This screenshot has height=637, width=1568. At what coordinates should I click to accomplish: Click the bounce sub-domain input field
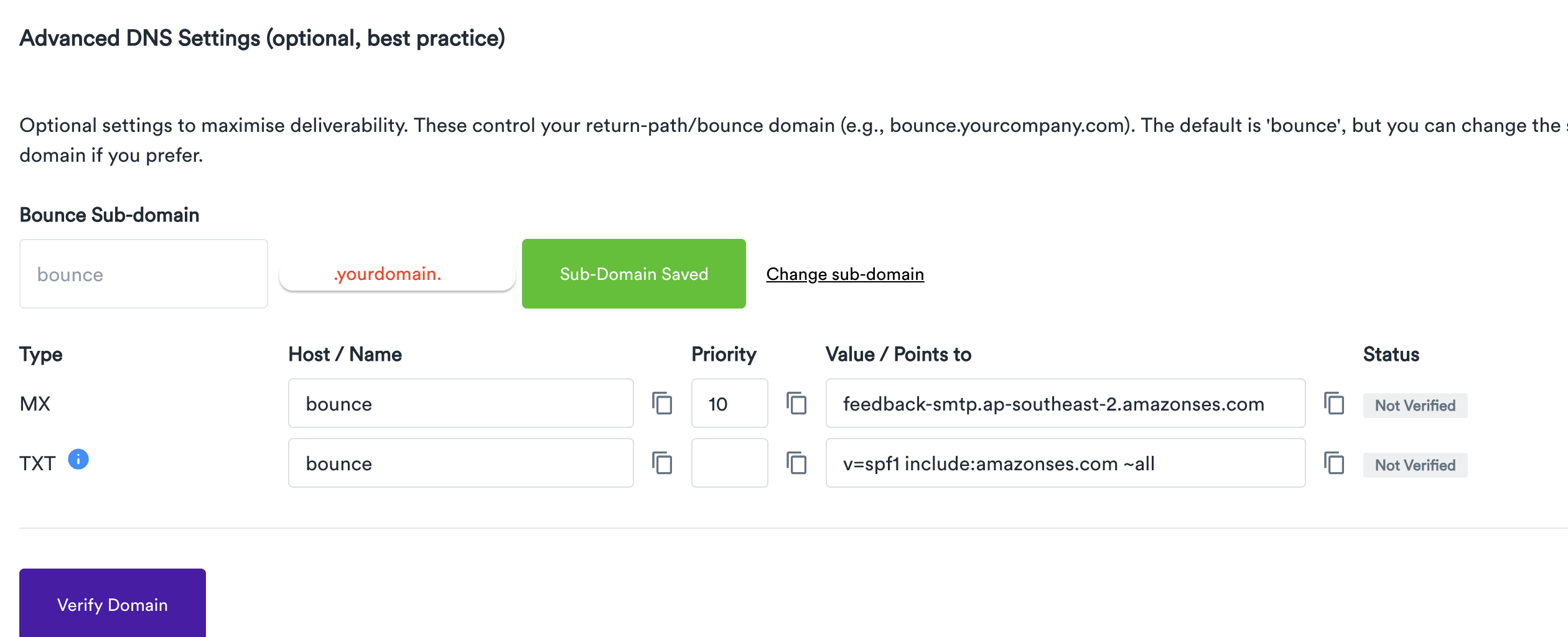143,274
